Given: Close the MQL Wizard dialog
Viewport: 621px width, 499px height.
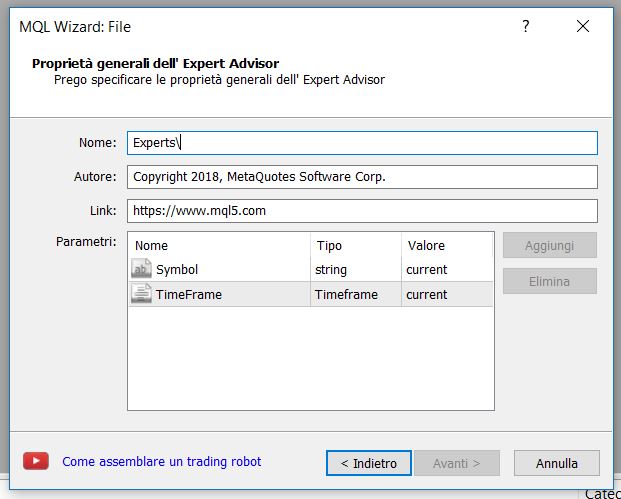Looking at the screenshot, I should (583, 26).
